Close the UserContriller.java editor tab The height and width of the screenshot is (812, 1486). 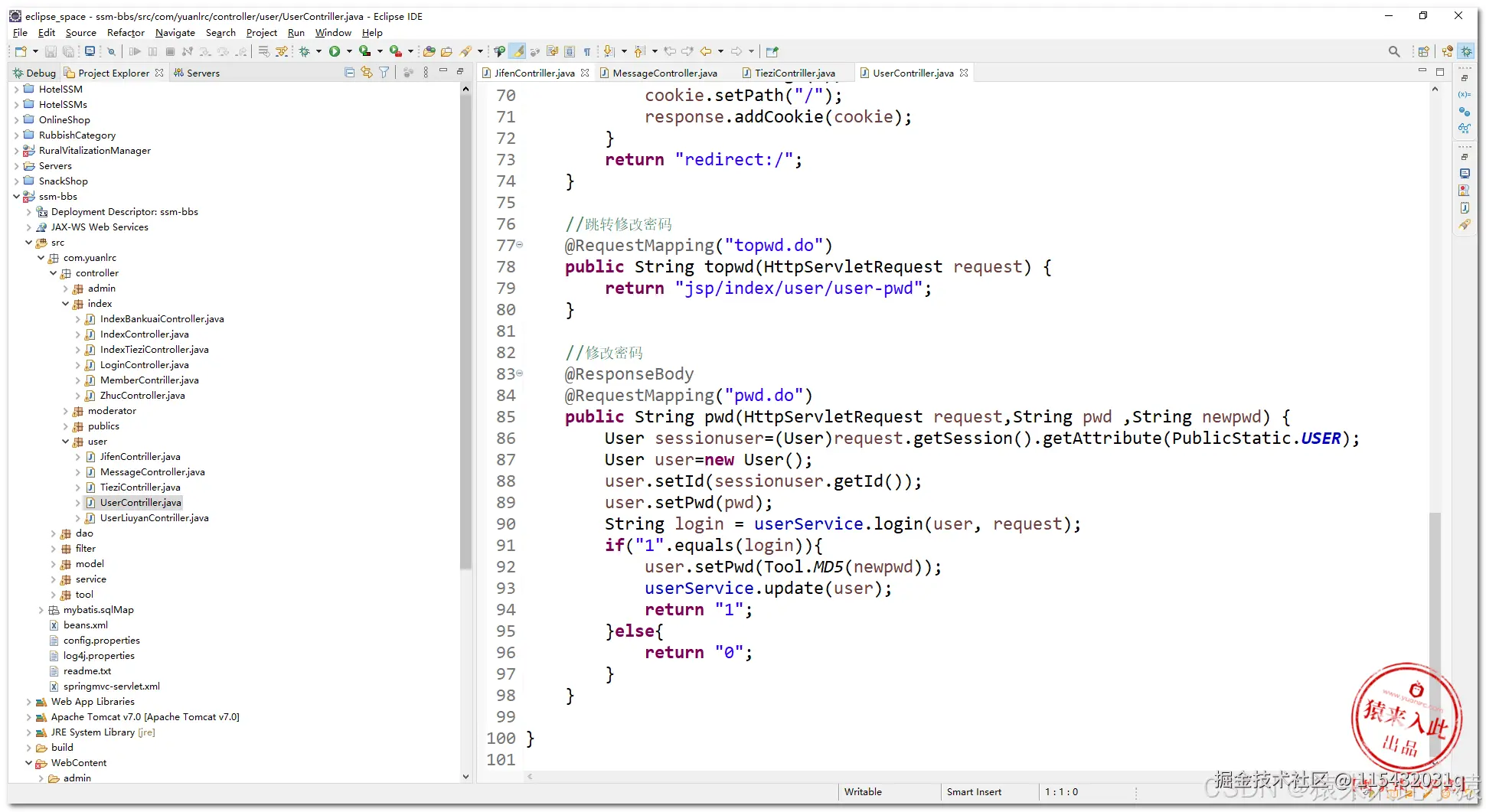pyautogui.click(x=964, y=73)
